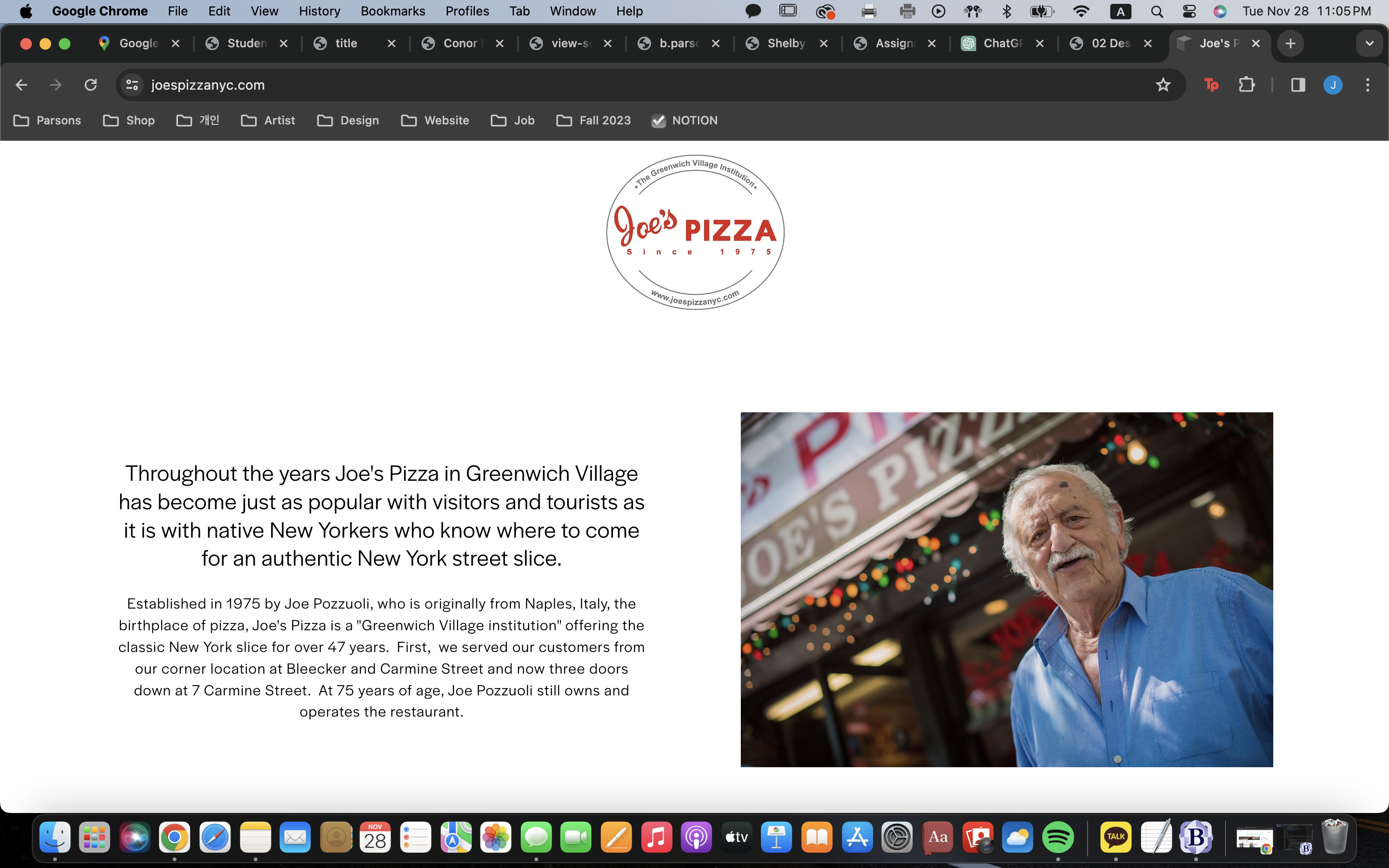Viewport: 1389px width, 868px height.
Task: Go back to the previous page
Action: [21, 85]
